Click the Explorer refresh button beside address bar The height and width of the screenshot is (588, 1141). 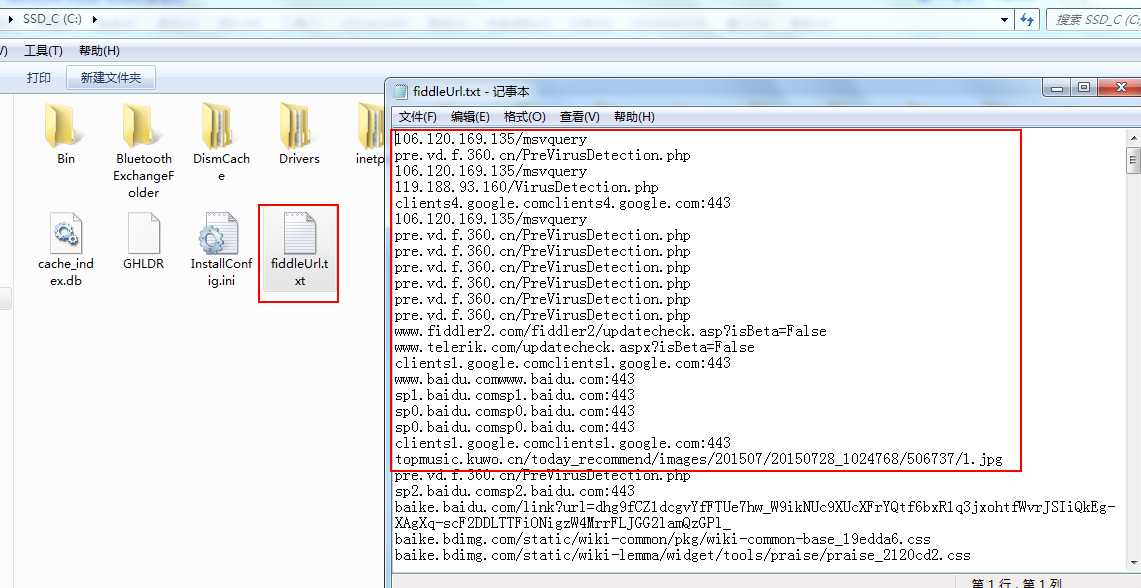point(1027,20)
